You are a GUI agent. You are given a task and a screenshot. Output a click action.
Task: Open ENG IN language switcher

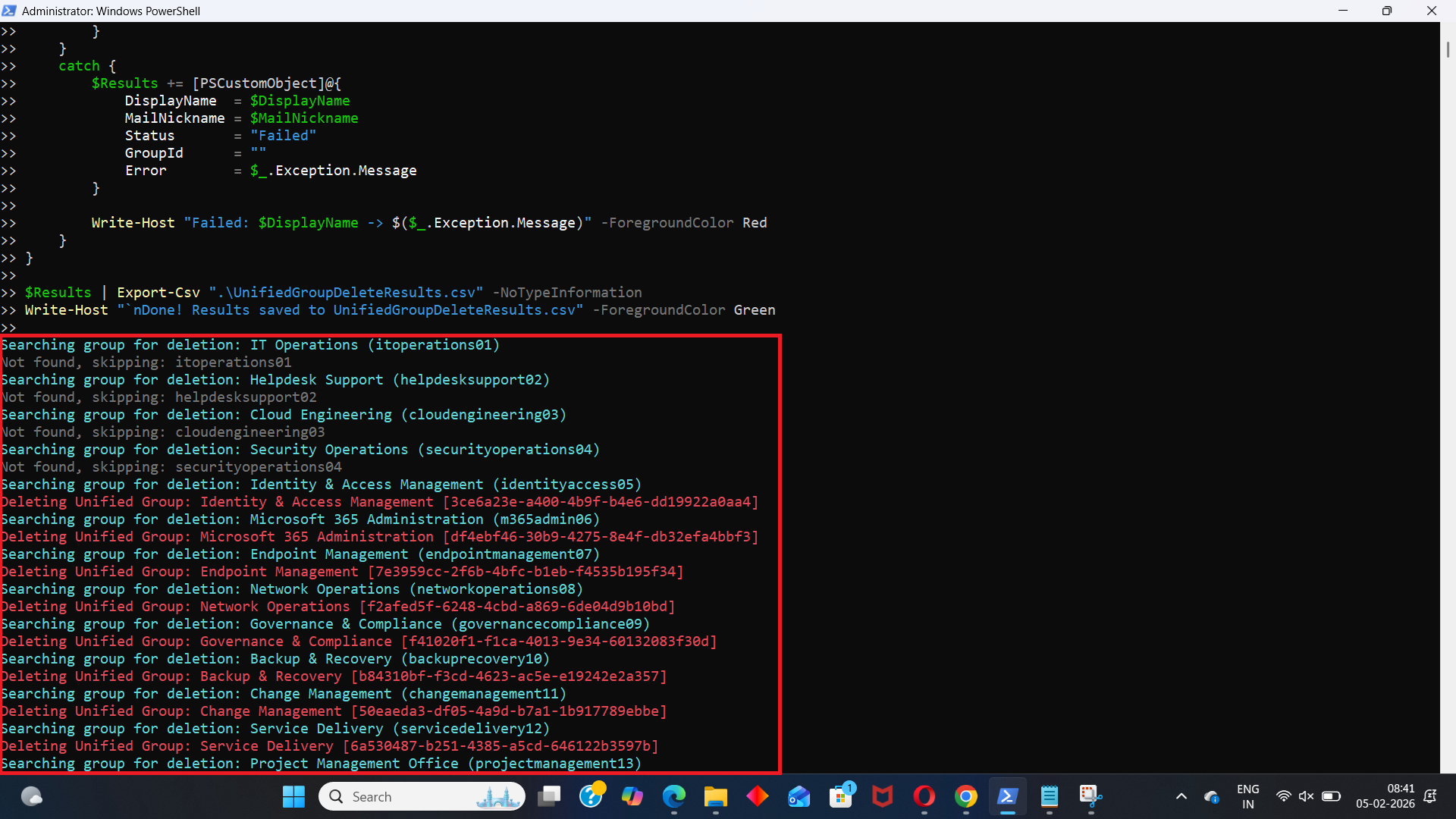click(x=1247, y=796)
